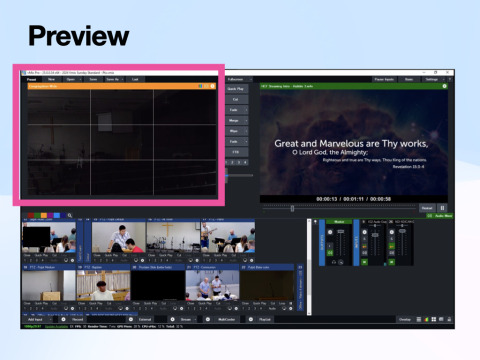Click the red category color swatch

[31, 215]
